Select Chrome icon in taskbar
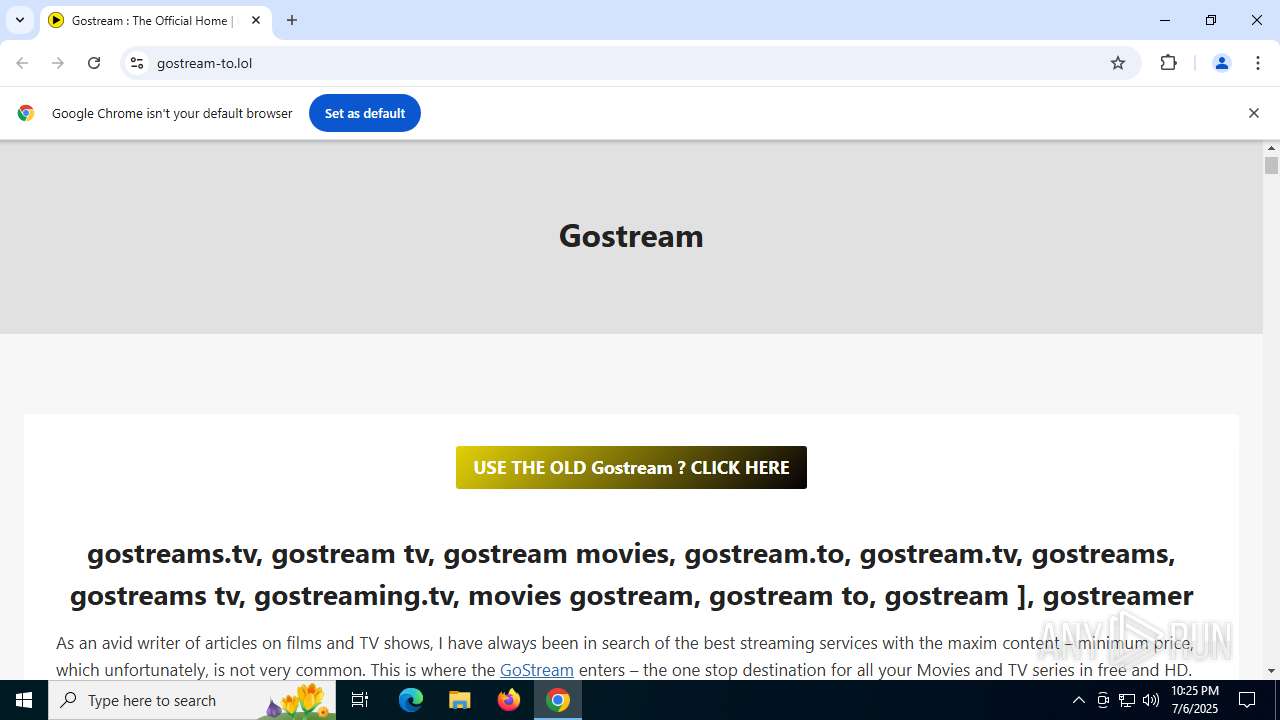 pyautogui.click(x=558, y=700)
